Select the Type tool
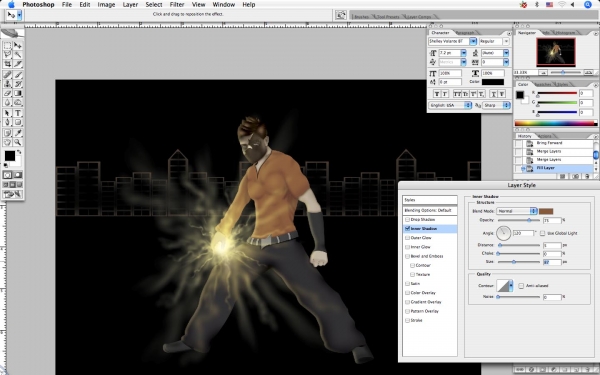This screenshot has height=375, width=600. click(x=18, y=113)
